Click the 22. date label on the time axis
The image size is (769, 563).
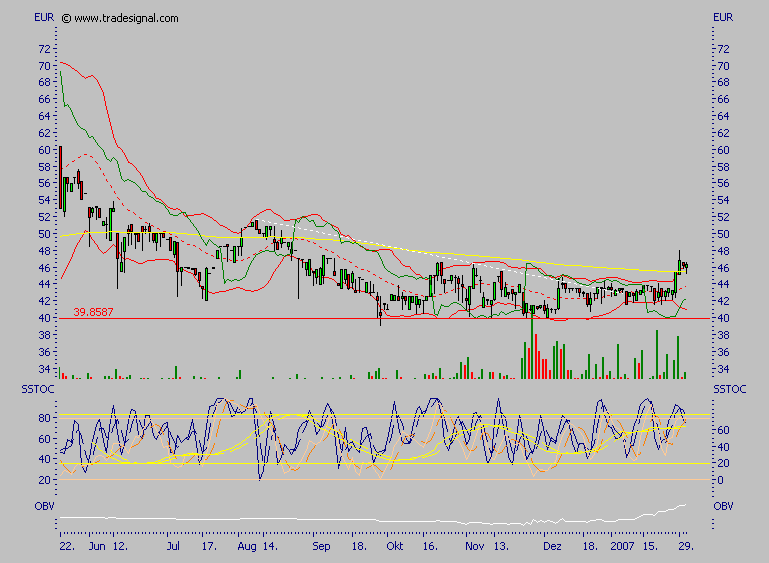point(67,546)
